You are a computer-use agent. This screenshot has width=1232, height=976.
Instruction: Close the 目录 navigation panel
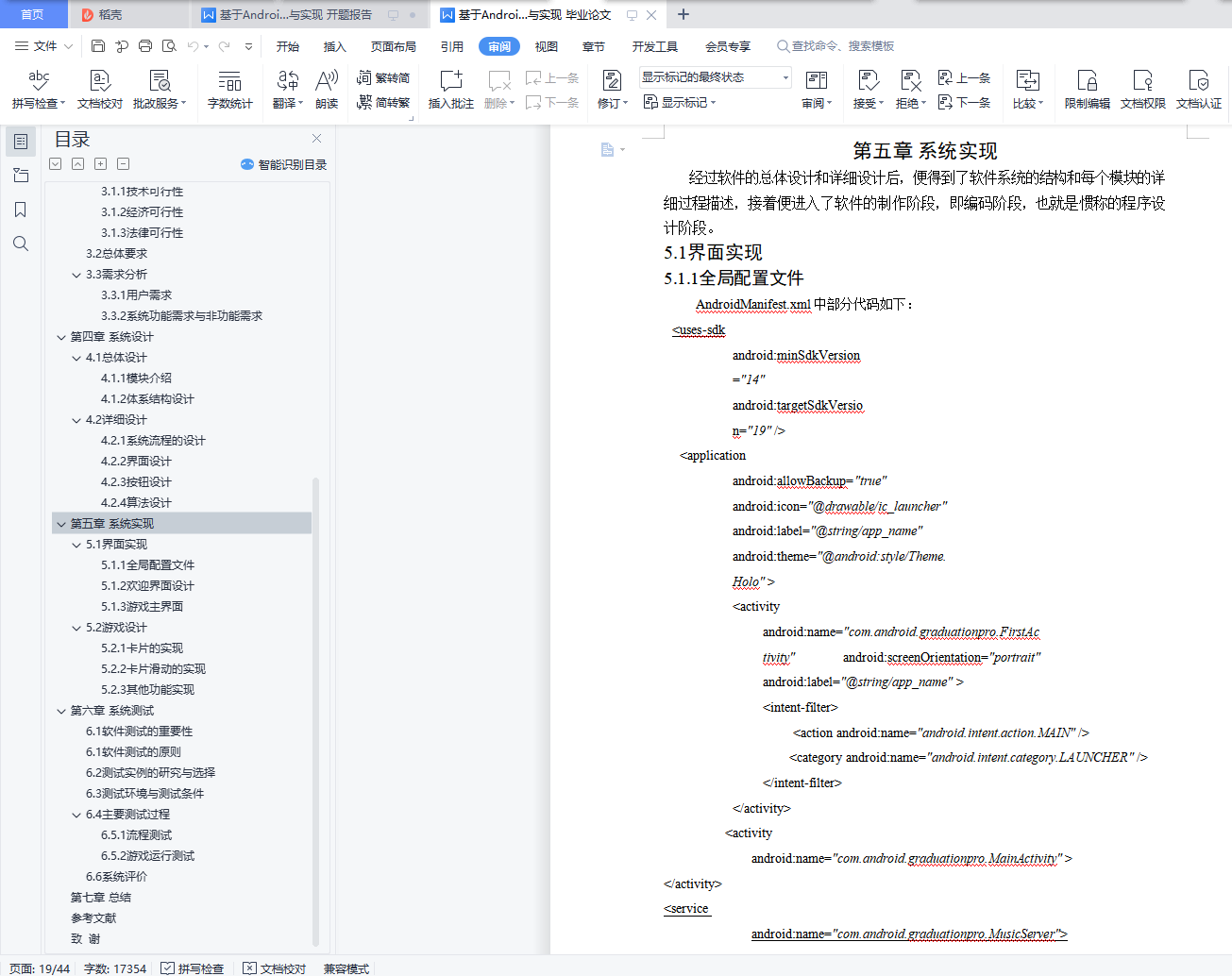(317, 138)
